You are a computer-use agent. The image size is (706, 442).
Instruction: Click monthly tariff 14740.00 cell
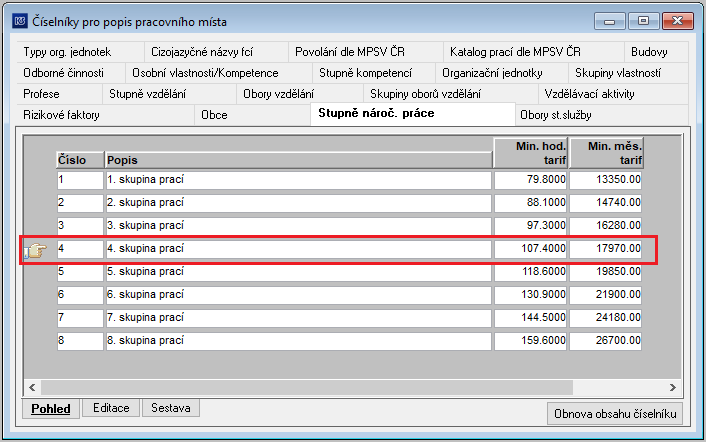[x=606, y=203]
